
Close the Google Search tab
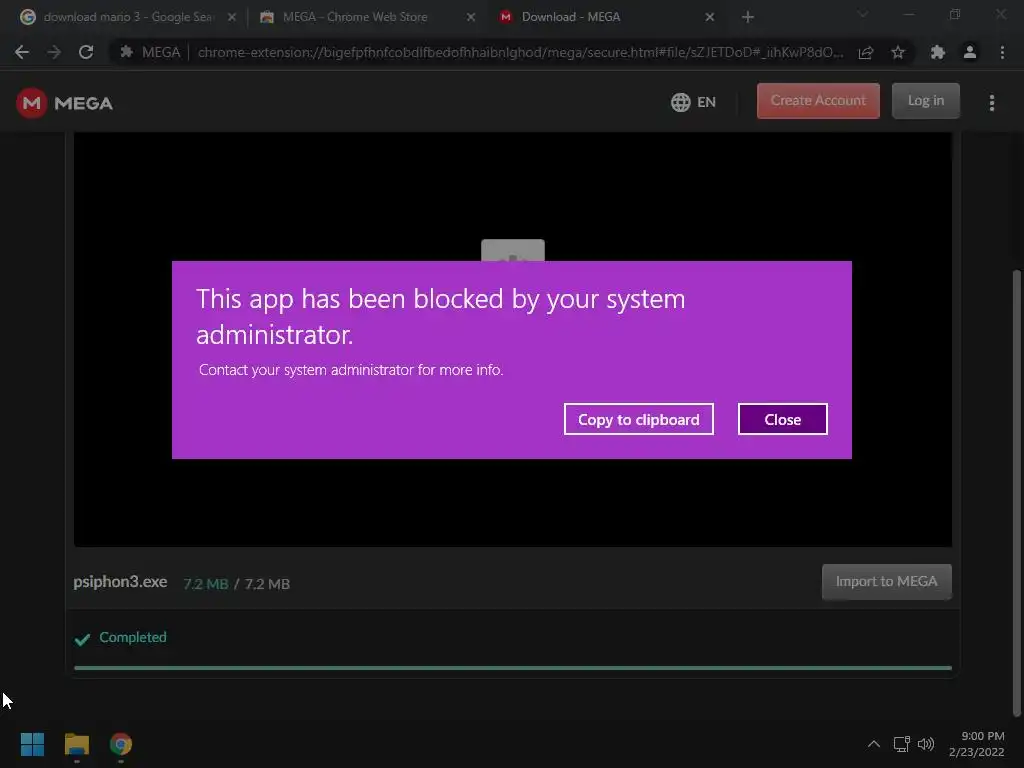[x=231, y=17]
